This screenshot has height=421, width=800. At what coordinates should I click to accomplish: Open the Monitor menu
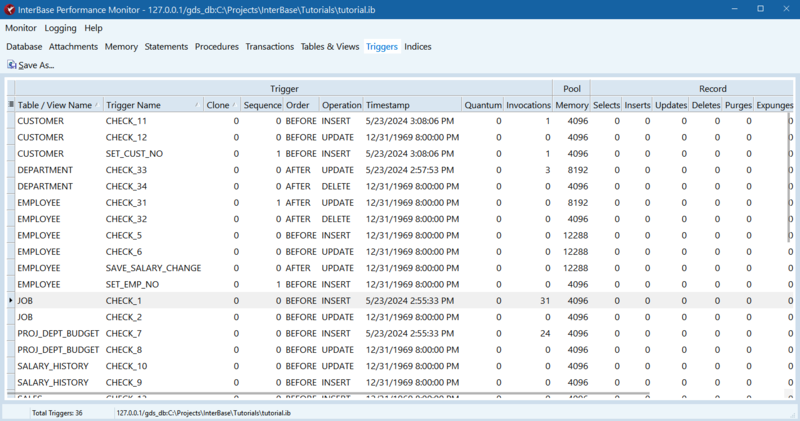[x=21, y=28]
